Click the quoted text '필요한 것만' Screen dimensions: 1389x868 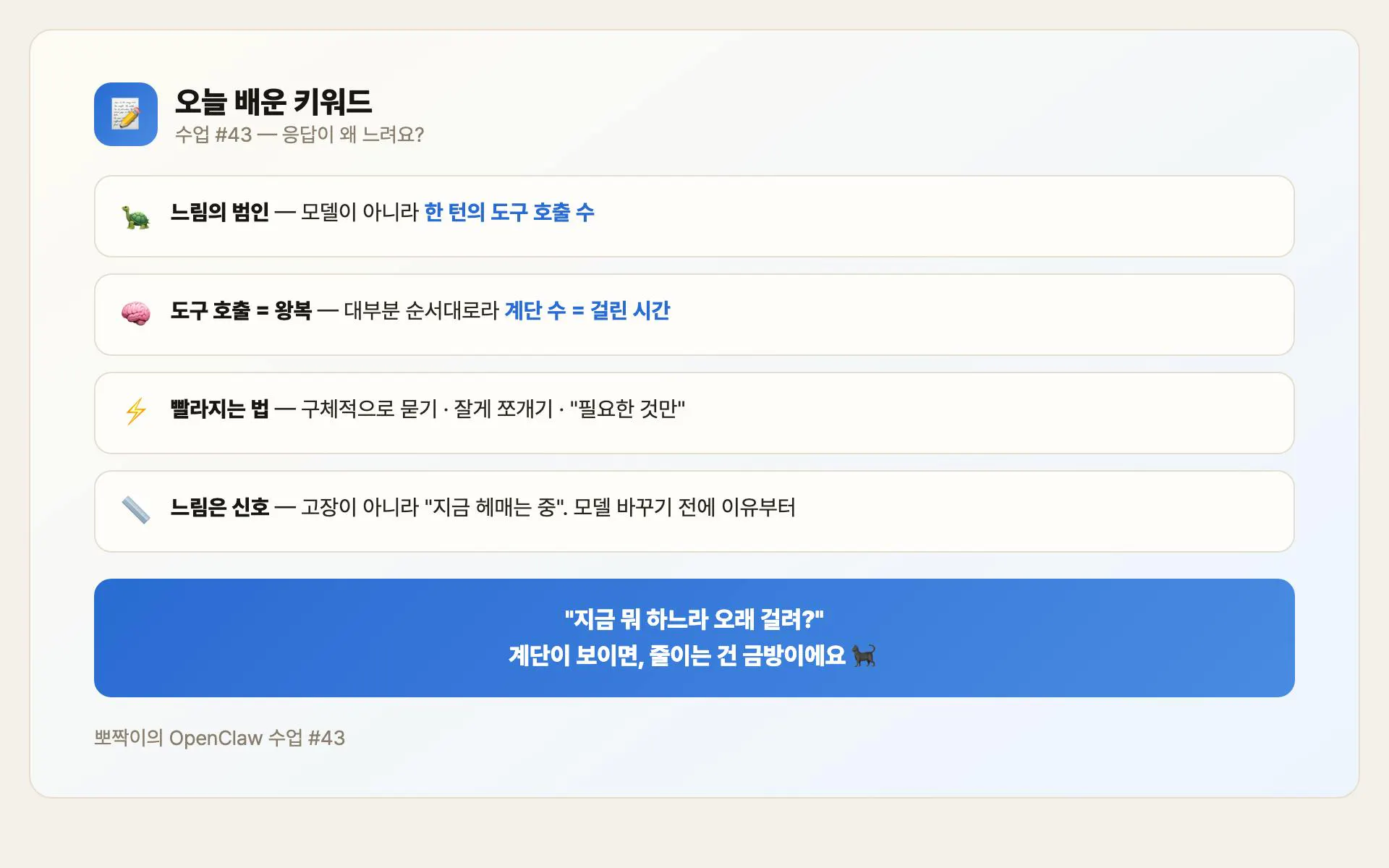627,409
